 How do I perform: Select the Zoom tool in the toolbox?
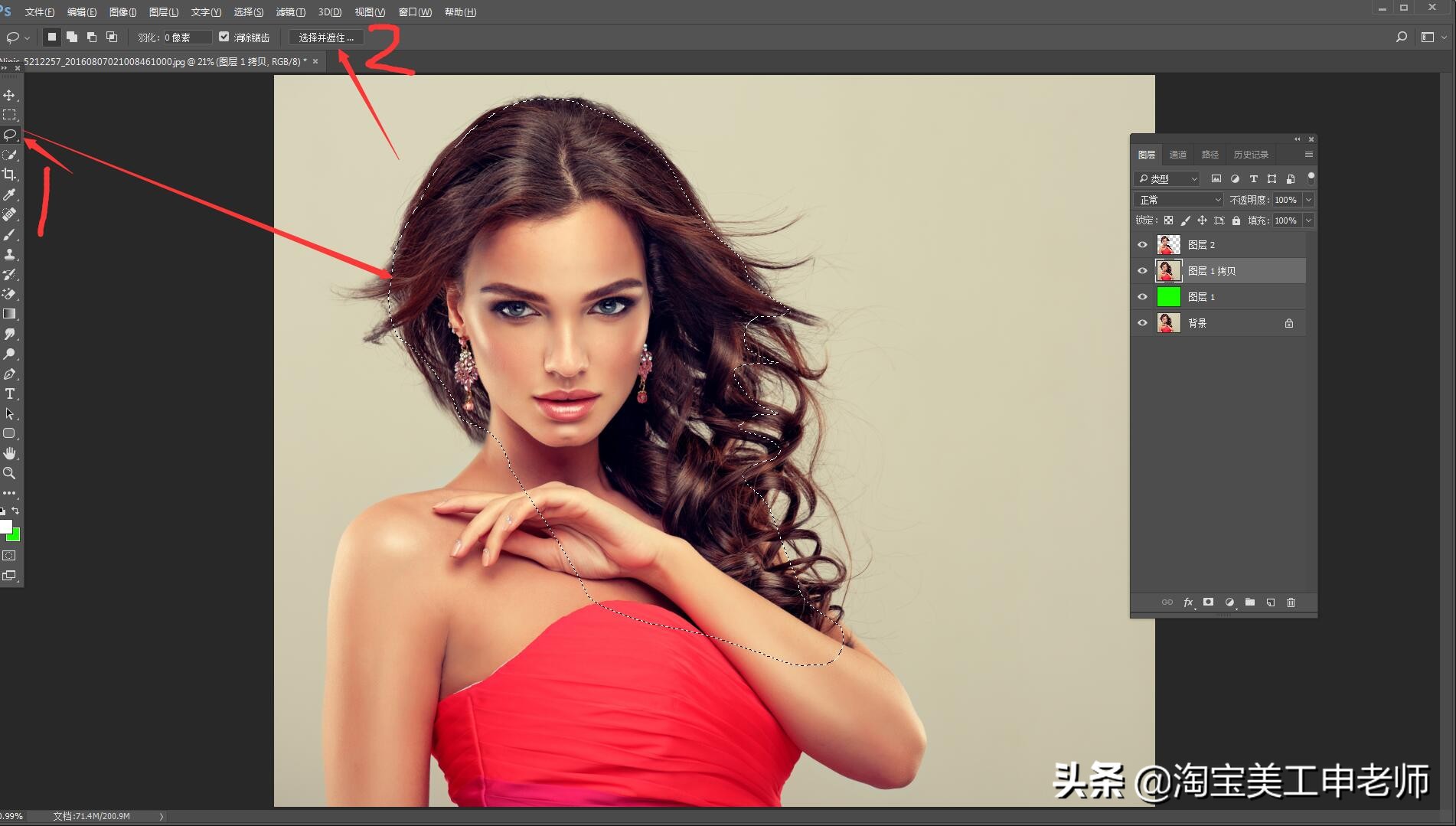(9, 473)
